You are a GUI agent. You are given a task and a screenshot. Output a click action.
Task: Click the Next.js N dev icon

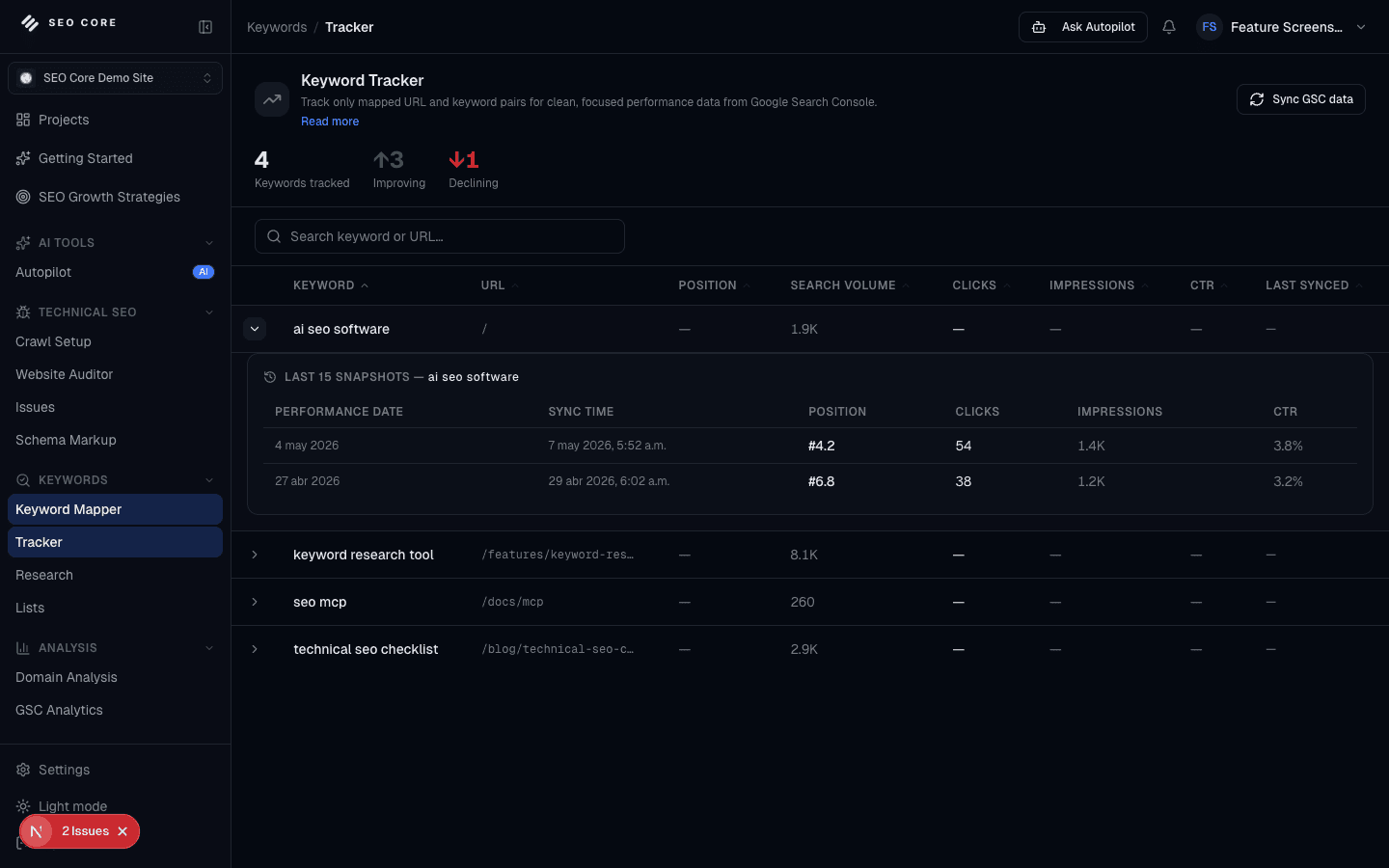coord(37,831)
